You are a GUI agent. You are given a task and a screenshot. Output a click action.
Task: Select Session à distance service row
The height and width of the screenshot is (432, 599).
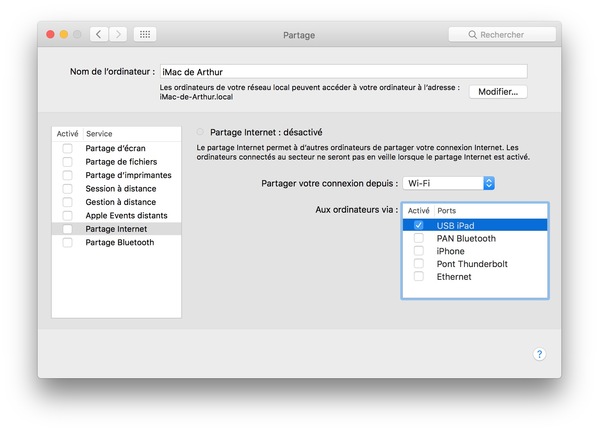pos(117,189)
